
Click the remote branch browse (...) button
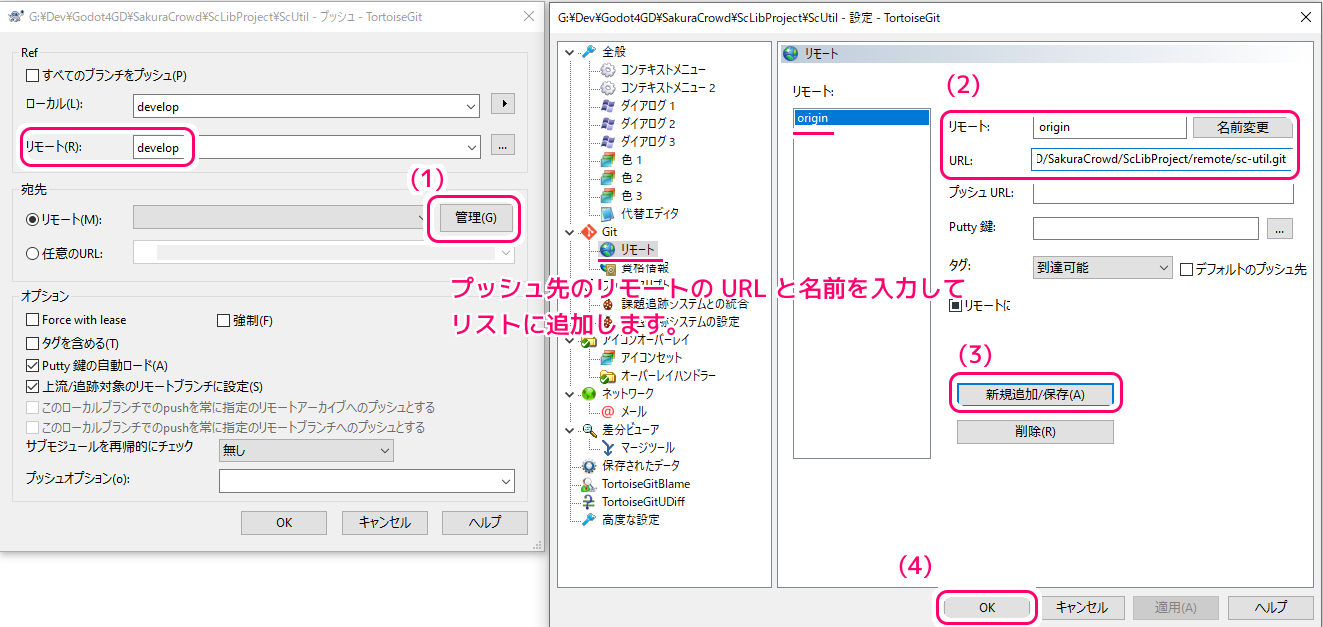coord(503,146)
